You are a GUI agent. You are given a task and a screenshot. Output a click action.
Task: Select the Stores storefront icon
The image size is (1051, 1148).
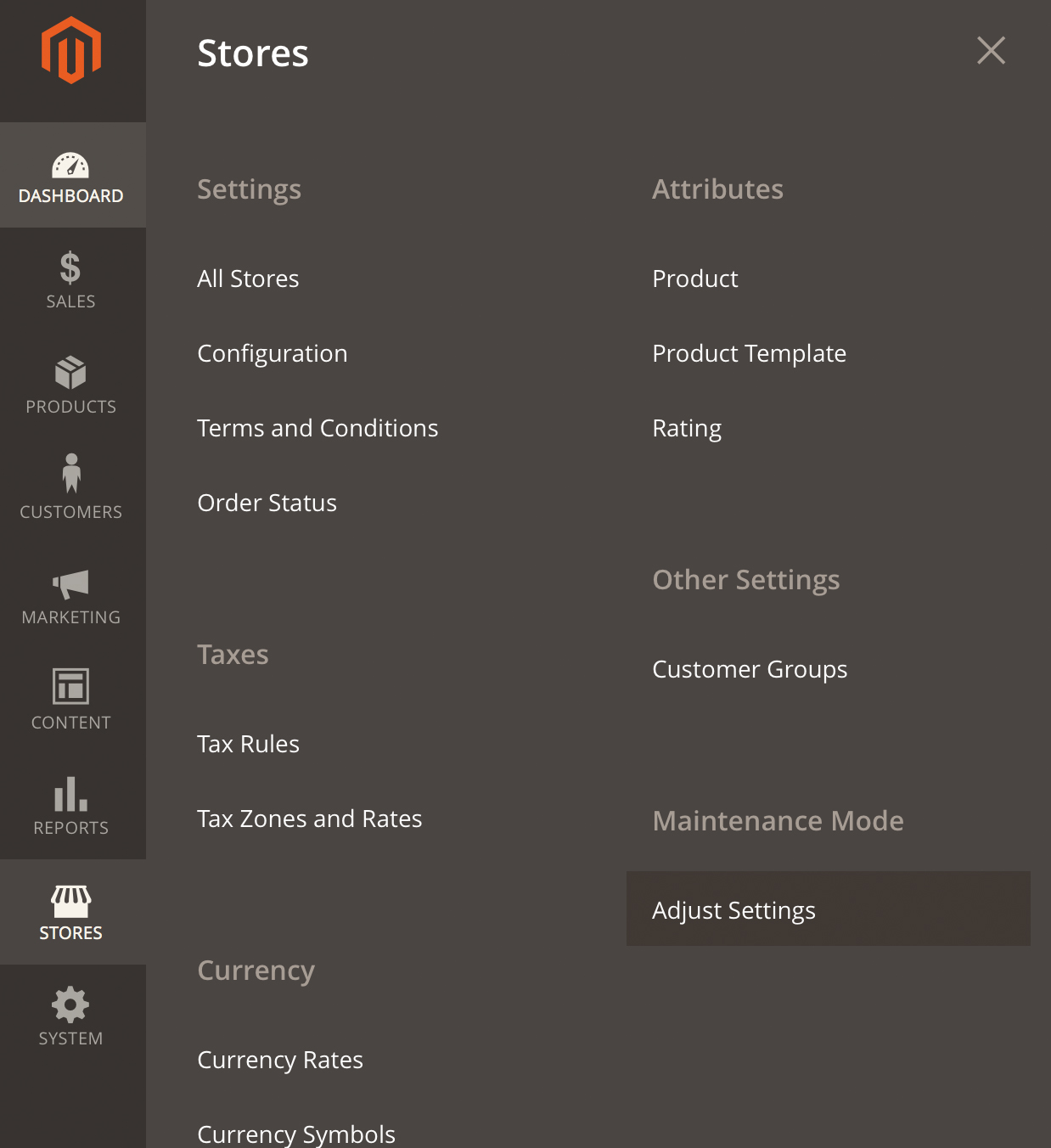[71, 902]
